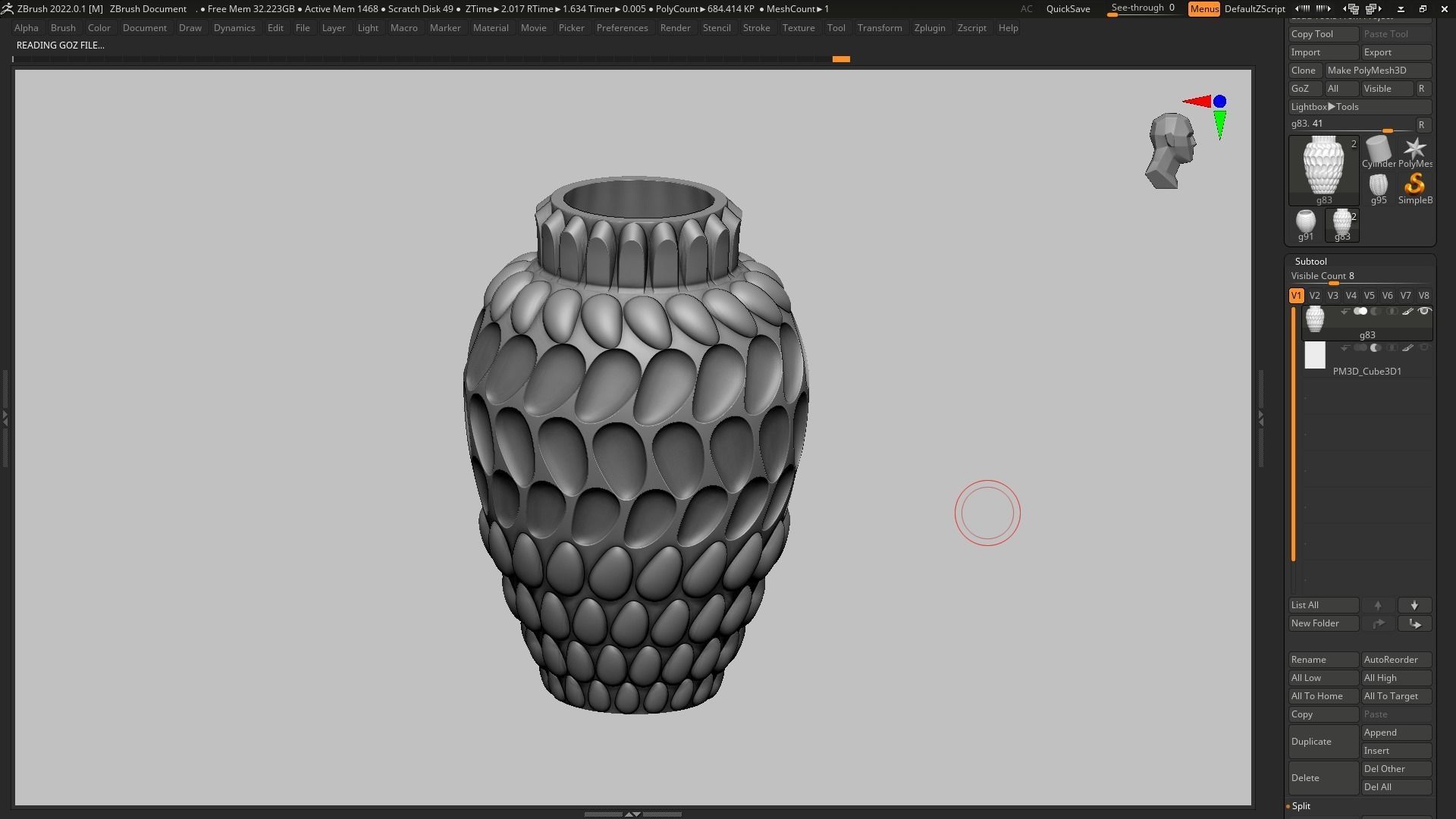
Task: Click the QuickSave button
Action: 1068,9
